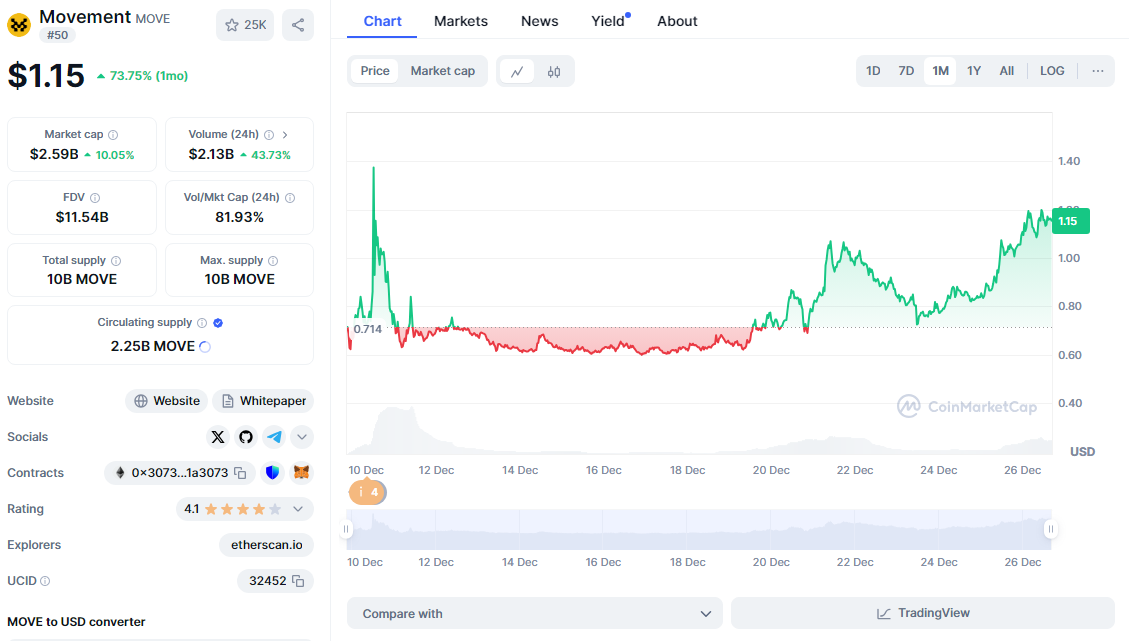The height and width of the screenshot is (641, 1129).
Task: Click the #50 rank badge
Action: coord(58,35)
